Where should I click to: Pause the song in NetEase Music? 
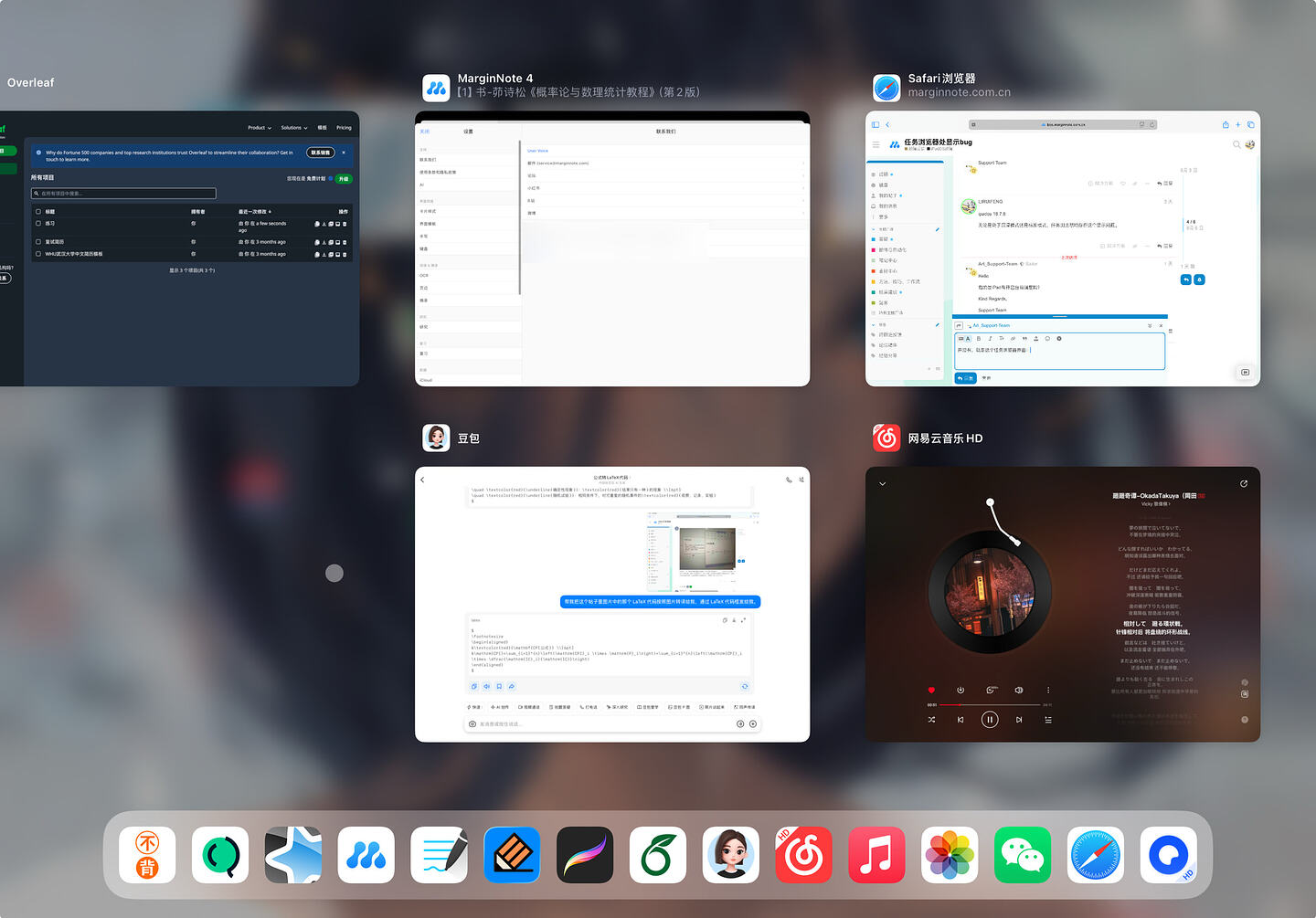pyautogui.click(x=990, y=720)
